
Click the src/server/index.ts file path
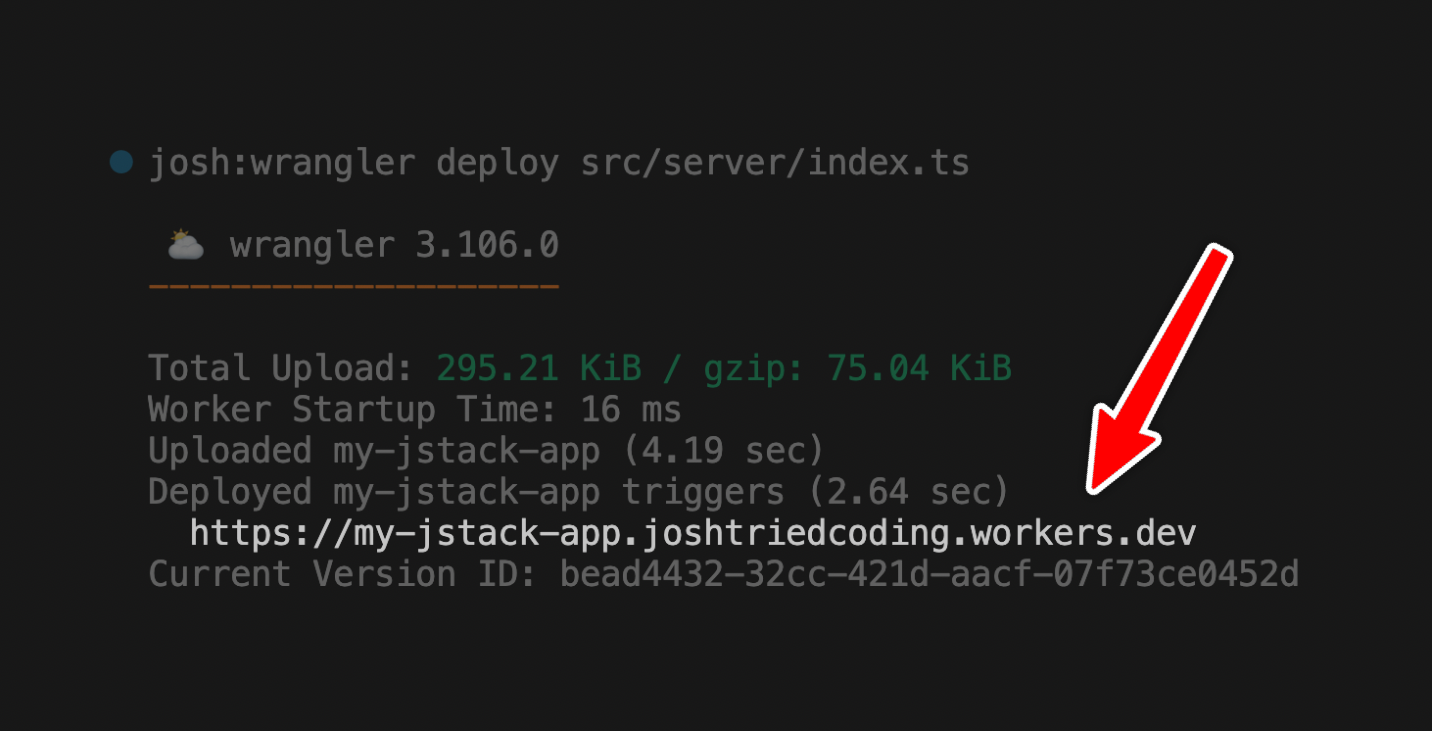click(x=775, y=163)
